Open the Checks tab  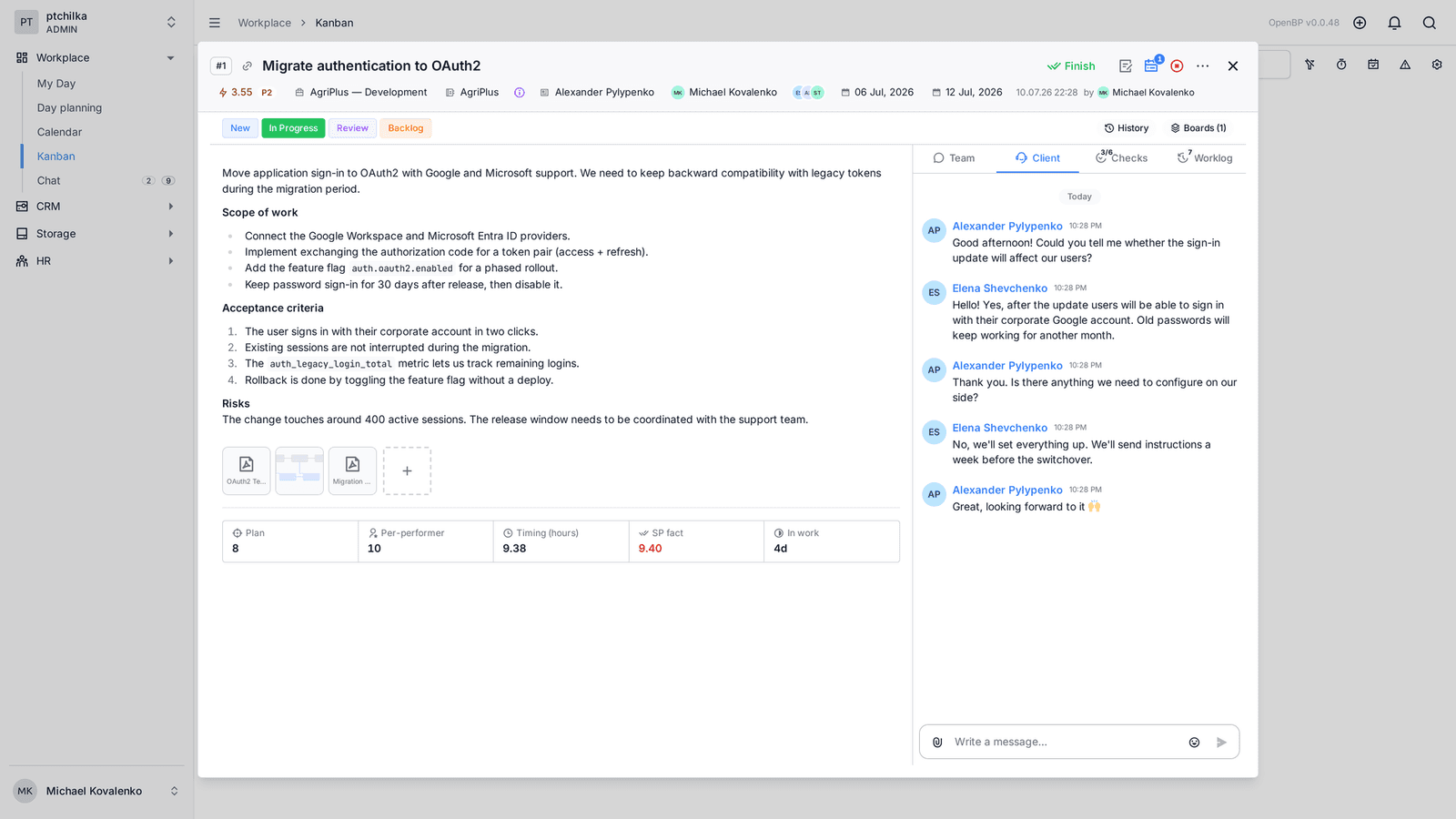pyautogui.click(x=1121, y=158)
